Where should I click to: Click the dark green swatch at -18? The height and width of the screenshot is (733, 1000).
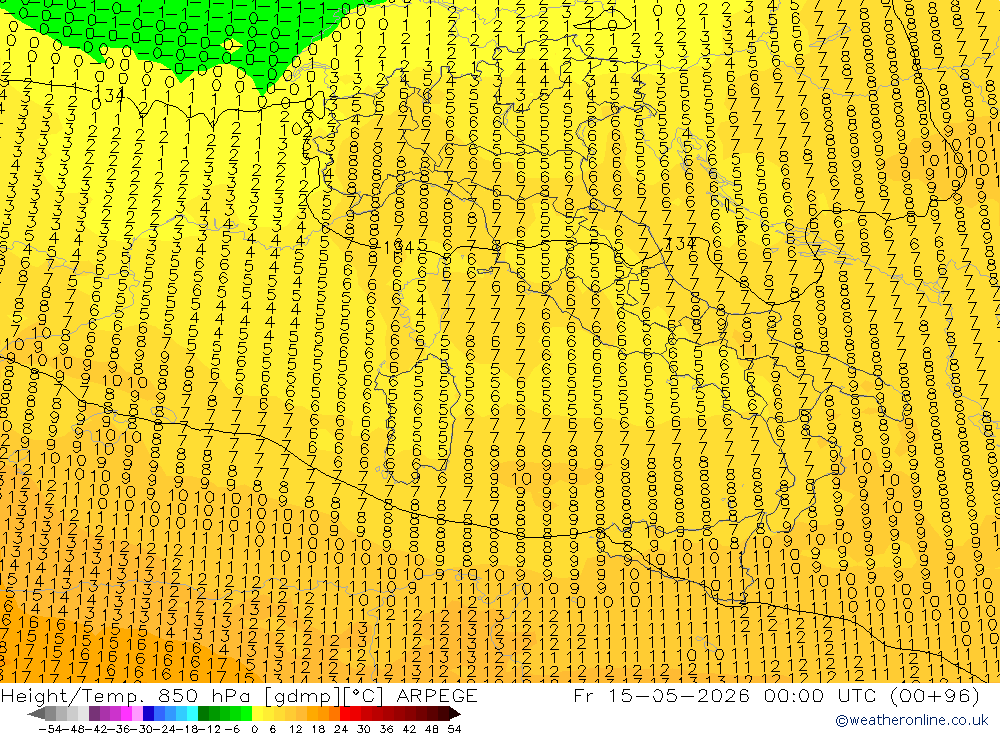tap(203, 713)
